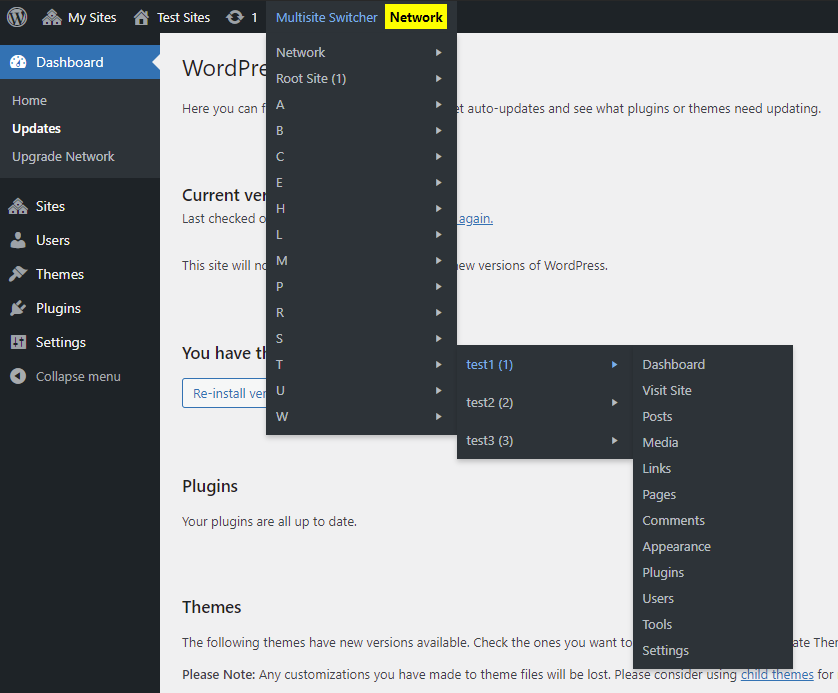Viewport: 838px width, 693px height.
Task: Open Upgrade Network in sidebar
Action: point(63,157)
